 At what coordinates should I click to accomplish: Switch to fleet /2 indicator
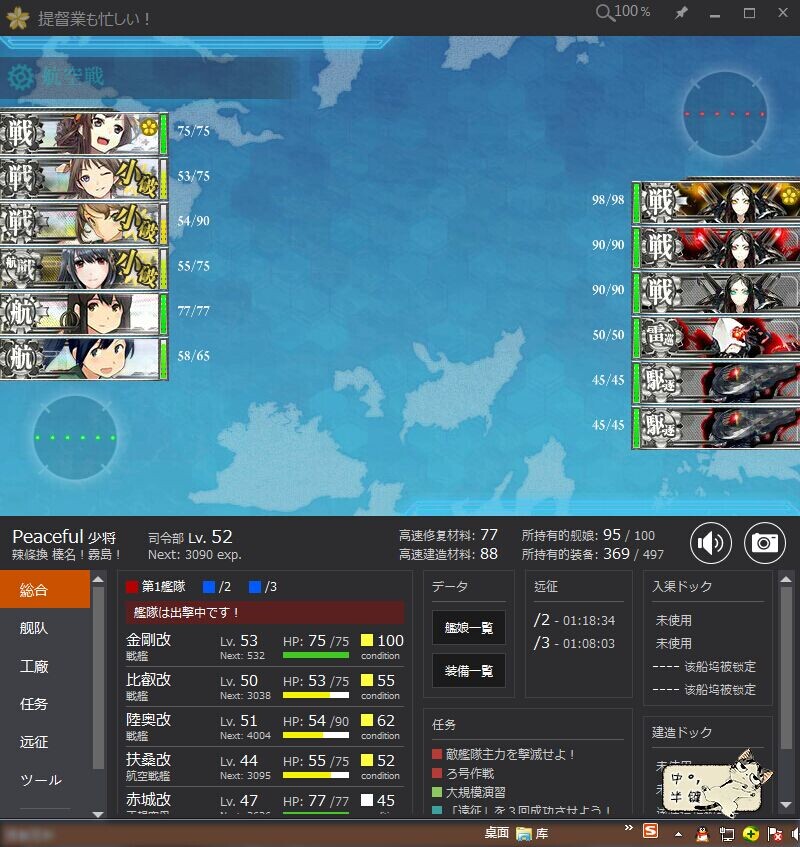[217, 587]
